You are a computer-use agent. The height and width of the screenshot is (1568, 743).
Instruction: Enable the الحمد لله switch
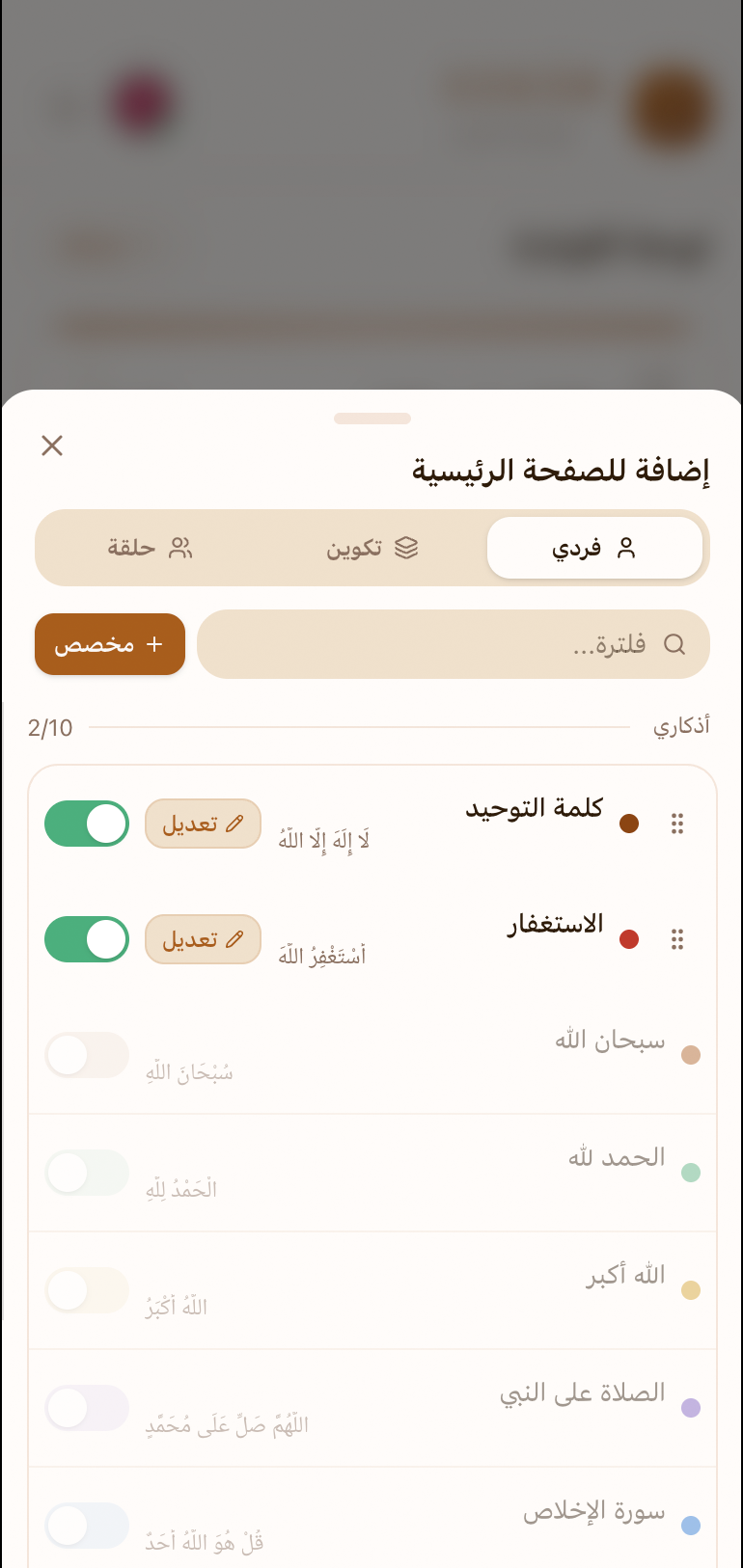(87, 1173)
